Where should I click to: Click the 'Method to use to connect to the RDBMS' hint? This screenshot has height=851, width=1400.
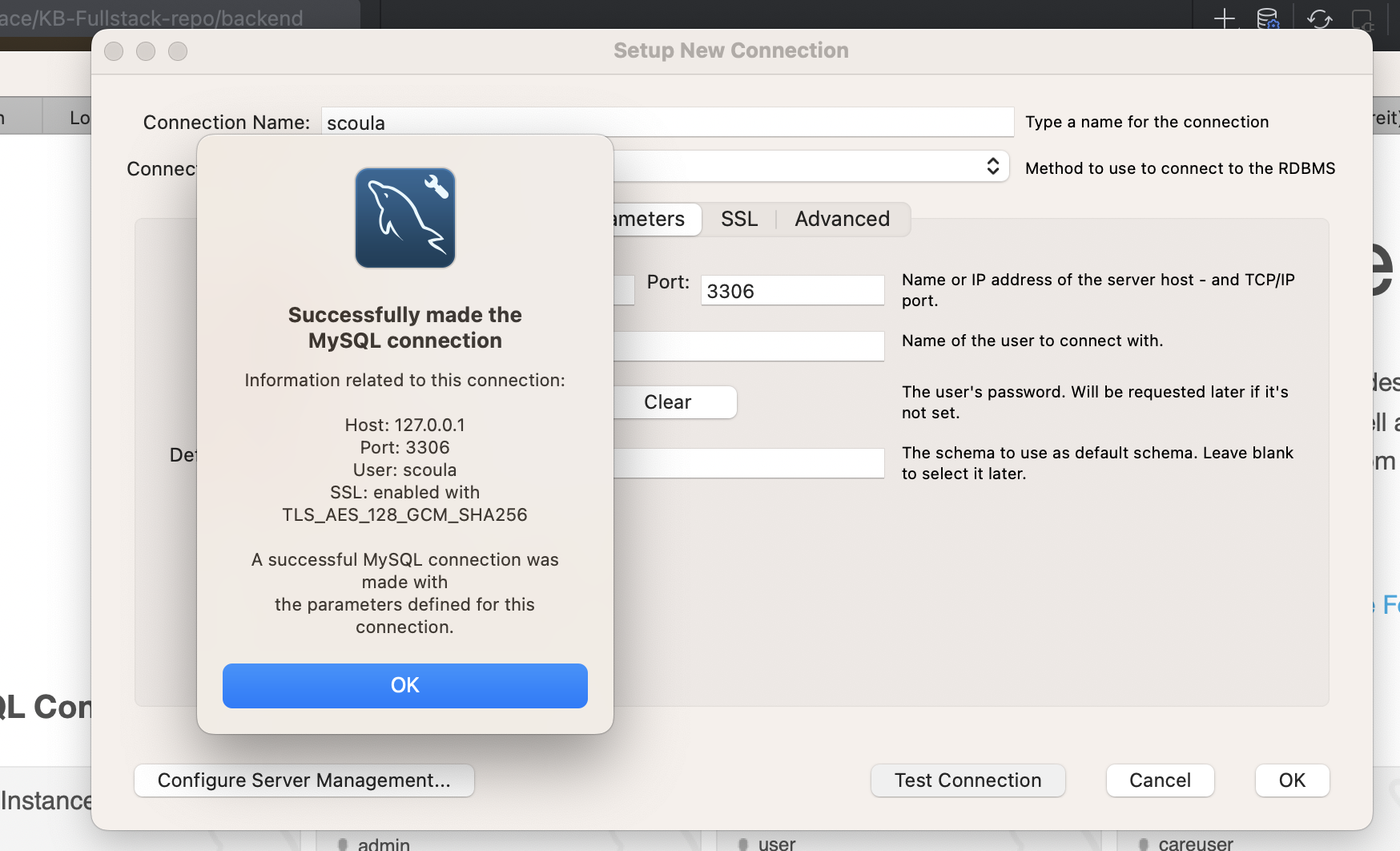tap(1180, 168)
